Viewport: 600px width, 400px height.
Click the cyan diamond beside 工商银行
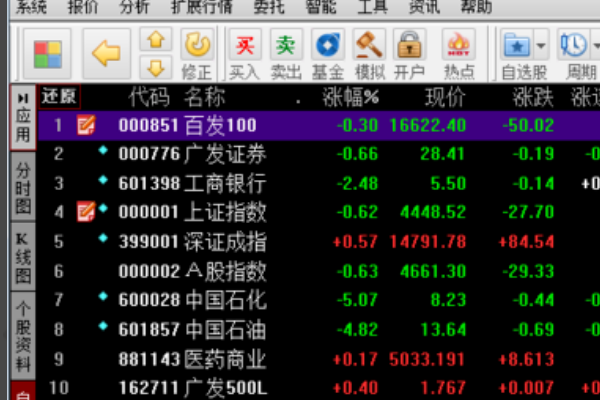103,180
